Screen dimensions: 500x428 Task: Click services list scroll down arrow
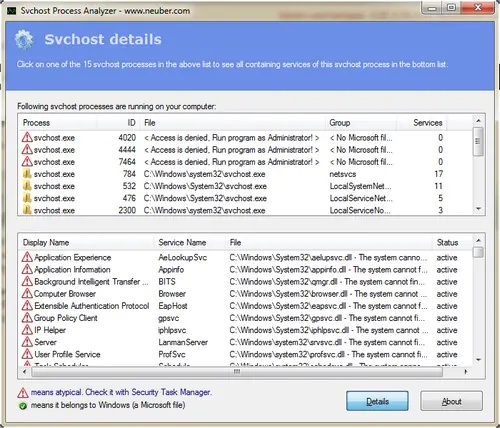pos(478,360)
